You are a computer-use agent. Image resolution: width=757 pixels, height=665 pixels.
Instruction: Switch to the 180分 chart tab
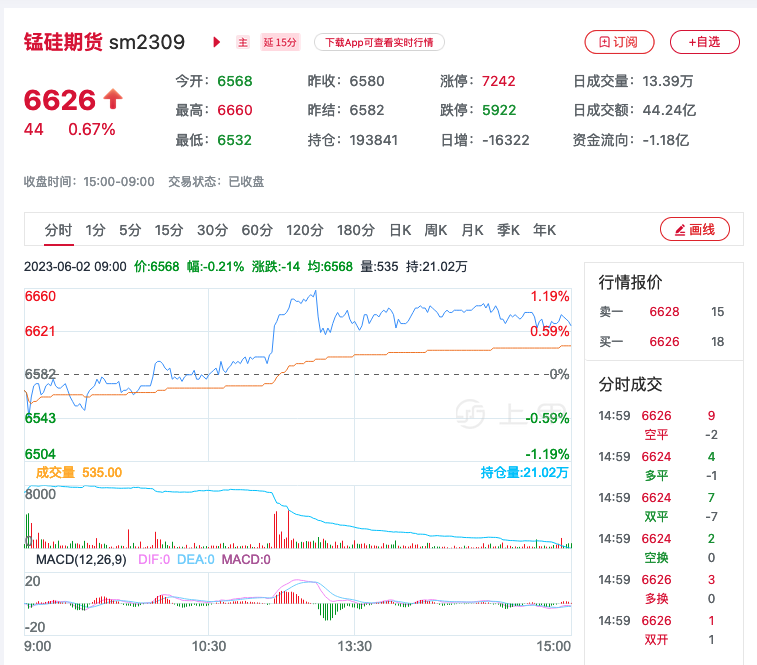356,230
